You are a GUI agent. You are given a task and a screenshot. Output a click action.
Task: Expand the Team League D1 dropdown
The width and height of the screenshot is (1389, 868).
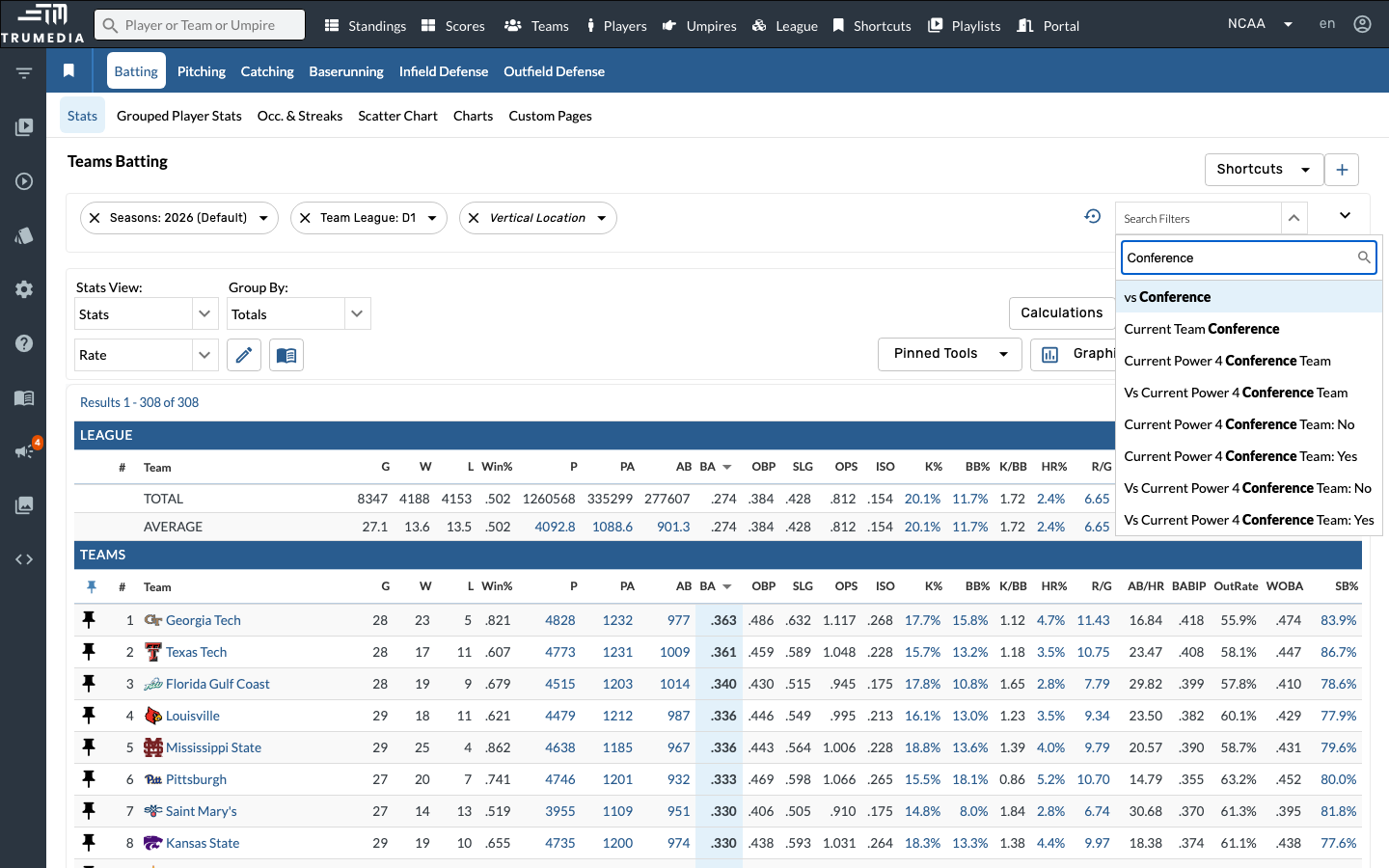pyautogui.click(x=432, y=218)
